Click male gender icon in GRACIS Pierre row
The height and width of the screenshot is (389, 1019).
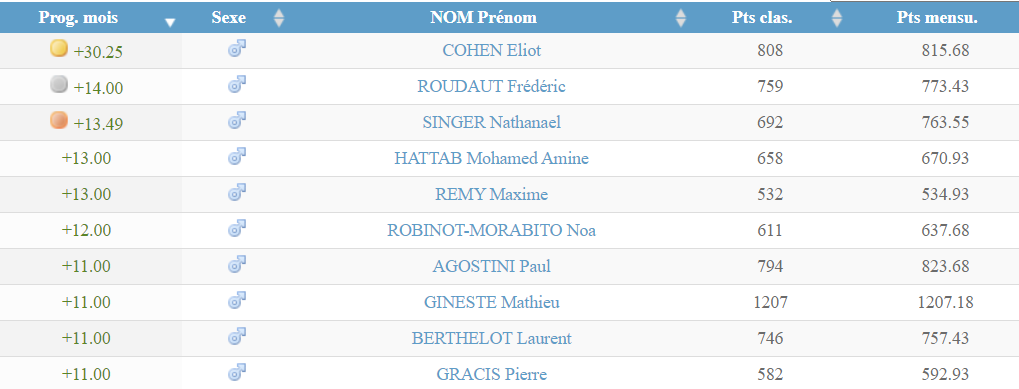point(237,372)
